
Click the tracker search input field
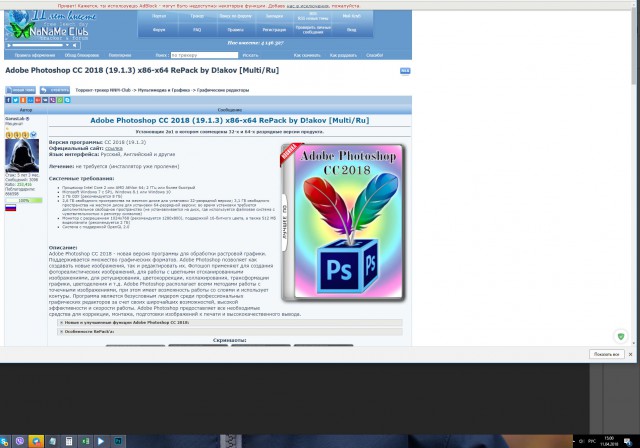point(204,55)
